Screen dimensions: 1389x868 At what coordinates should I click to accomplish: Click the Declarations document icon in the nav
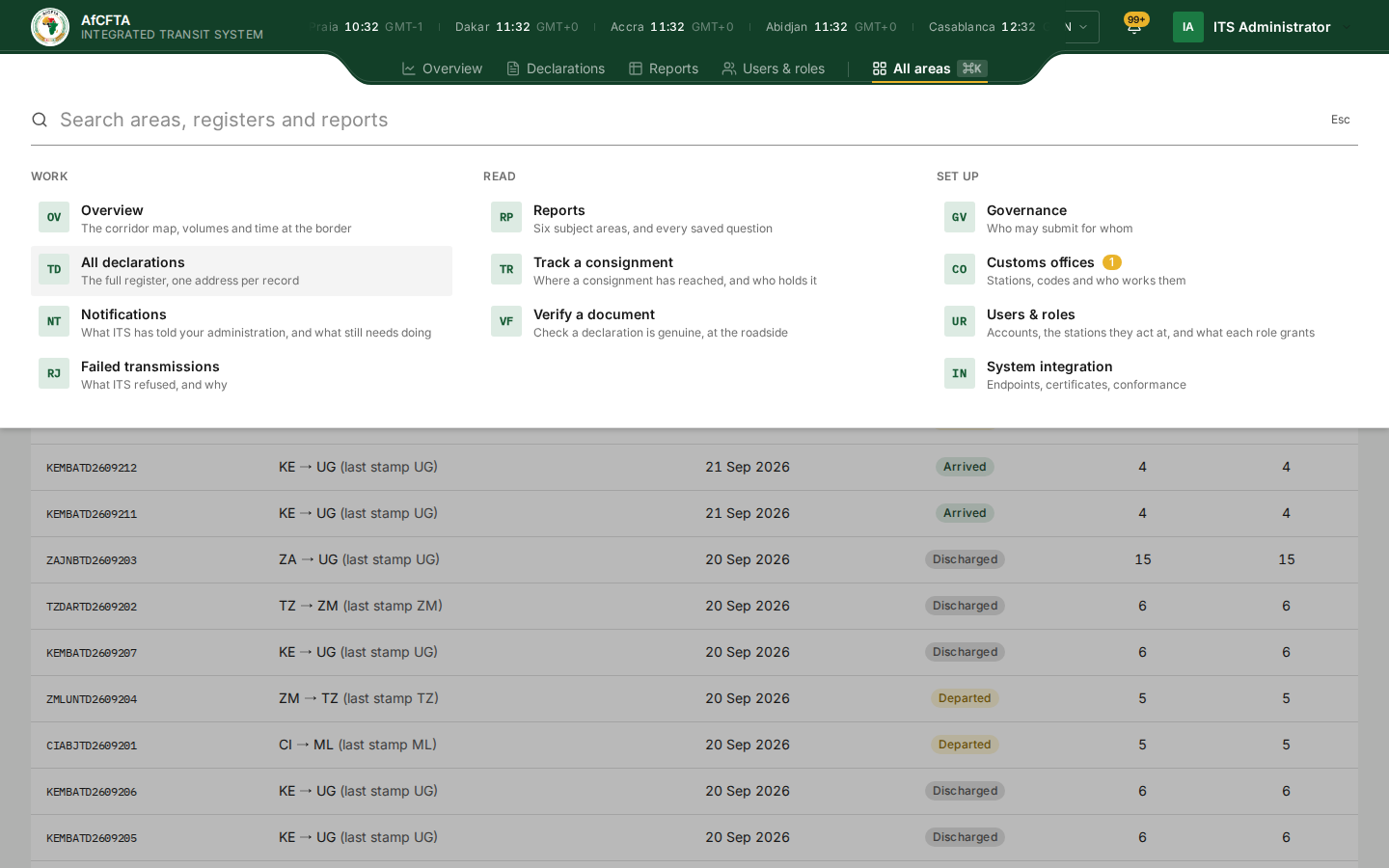pos(513,68)
